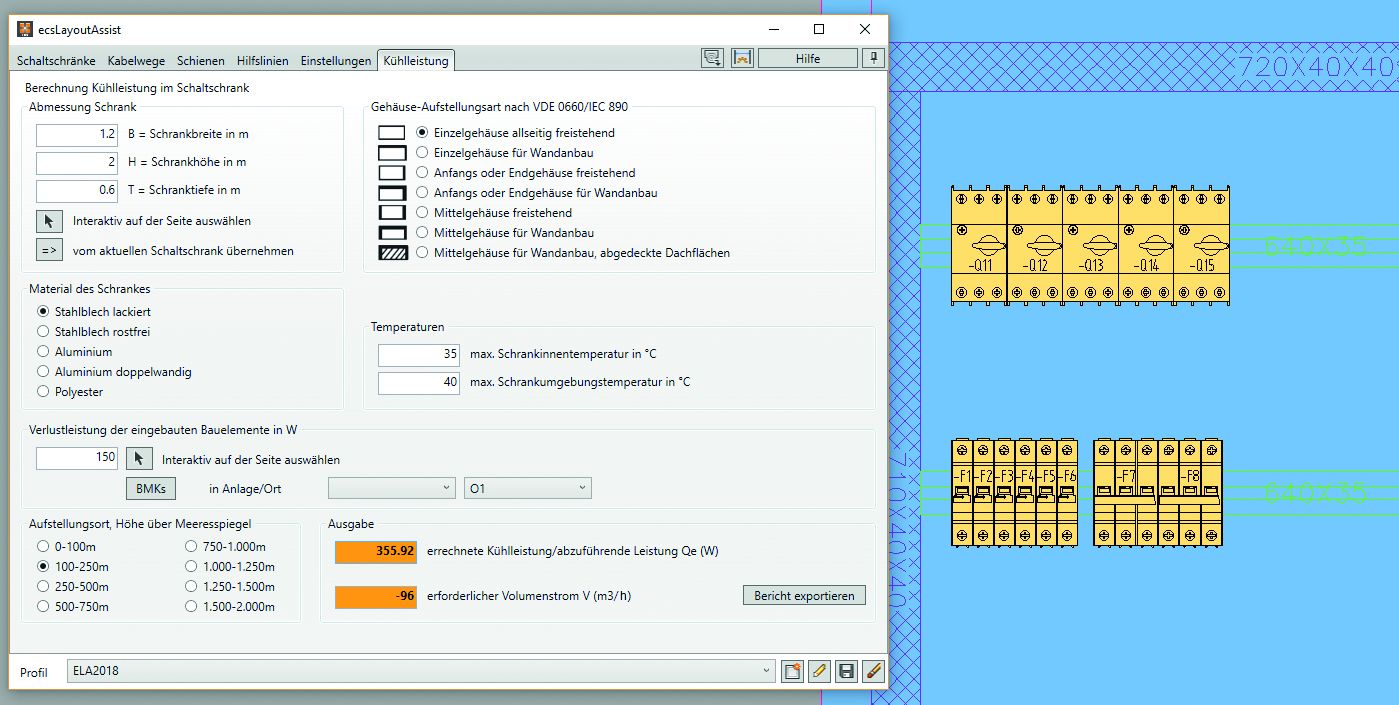Edit the profile with the yellow pencil icon
This screenshot has height=705, width=1399.
[819, 671]
